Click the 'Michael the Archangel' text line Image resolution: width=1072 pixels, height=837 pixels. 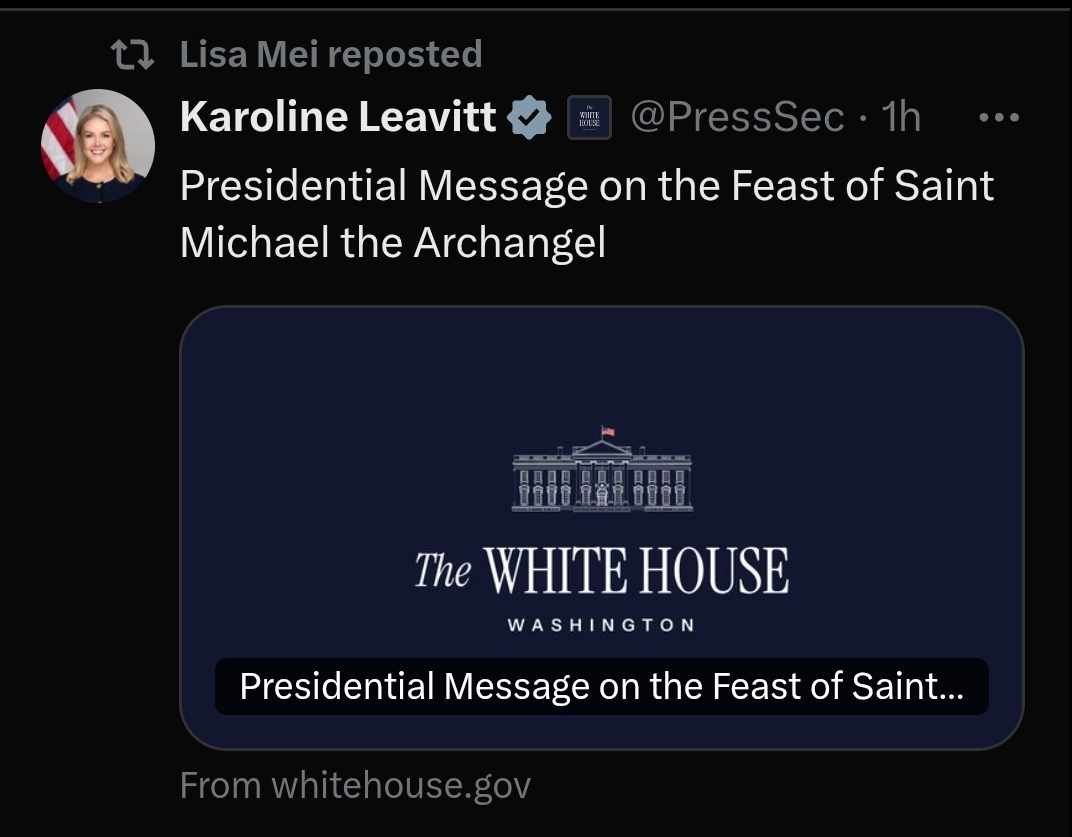point(392,243)
